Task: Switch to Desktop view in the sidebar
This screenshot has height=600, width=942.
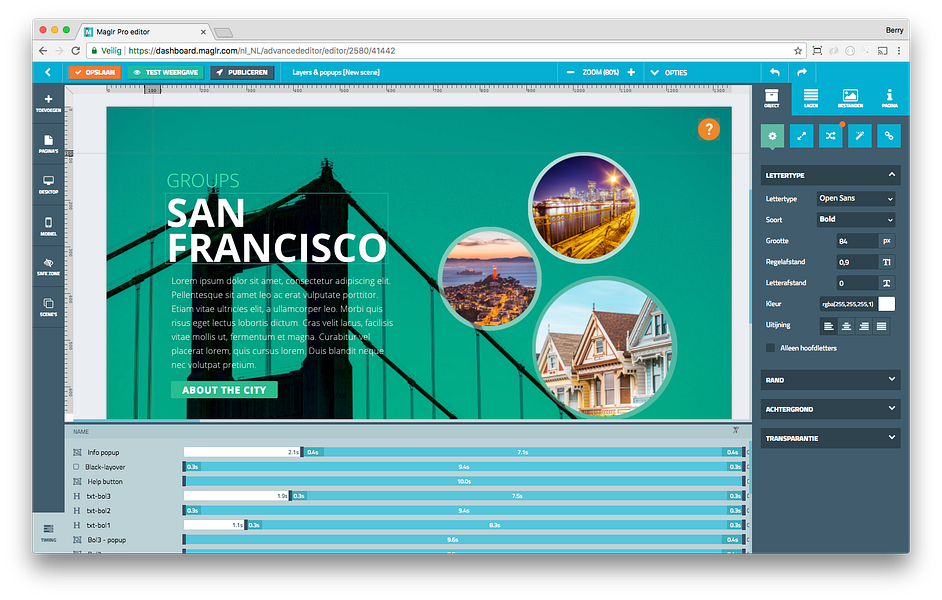Action: point(49,185)
